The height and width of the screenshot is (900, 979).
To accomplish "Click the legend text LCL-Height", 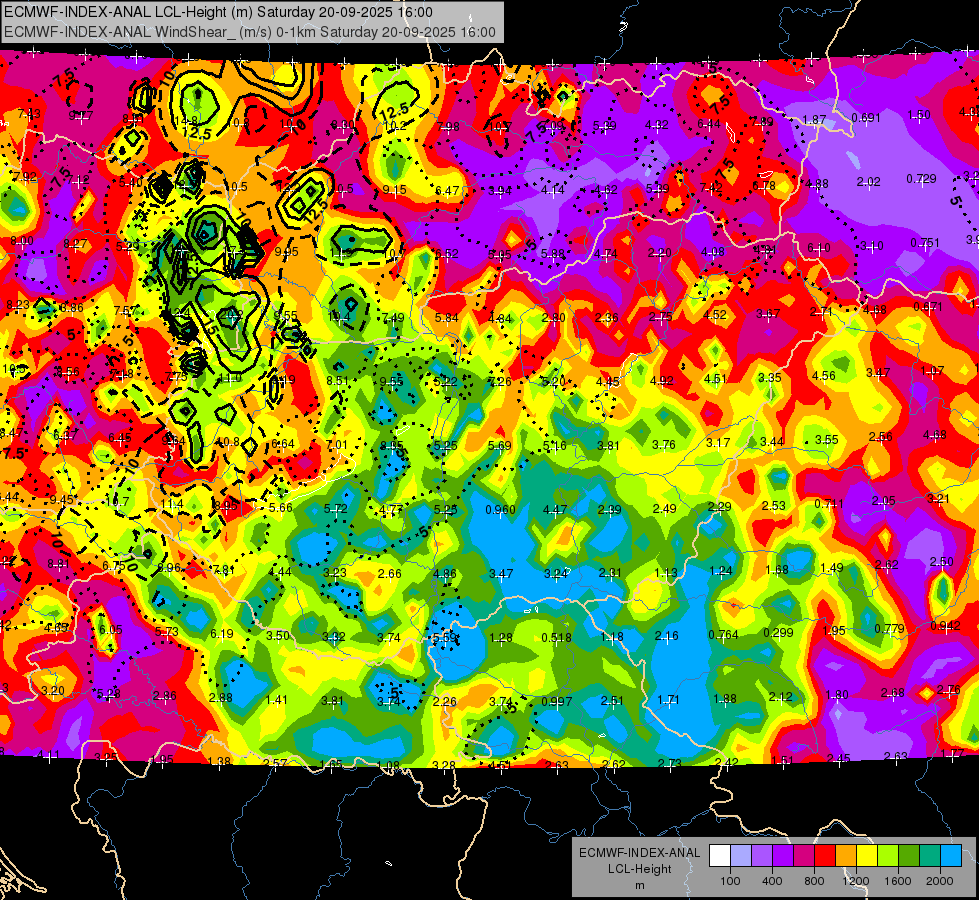I will (x=639, y=869).
